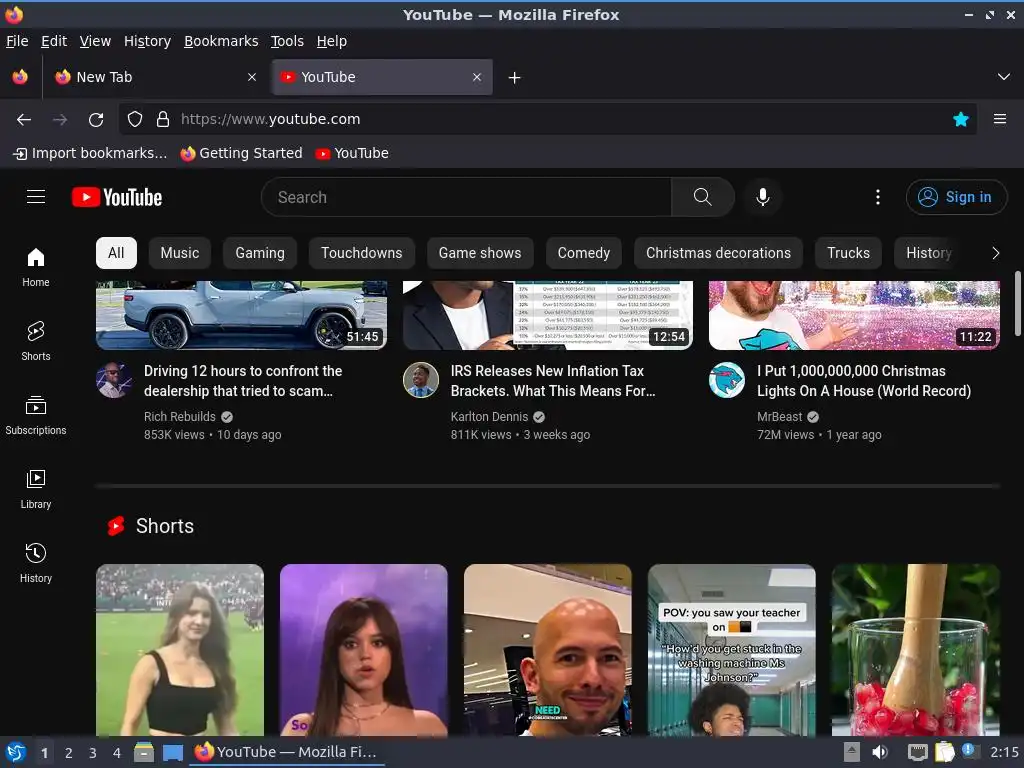Reload the current page
1024x768 pixels.
[x=96, y=120]
